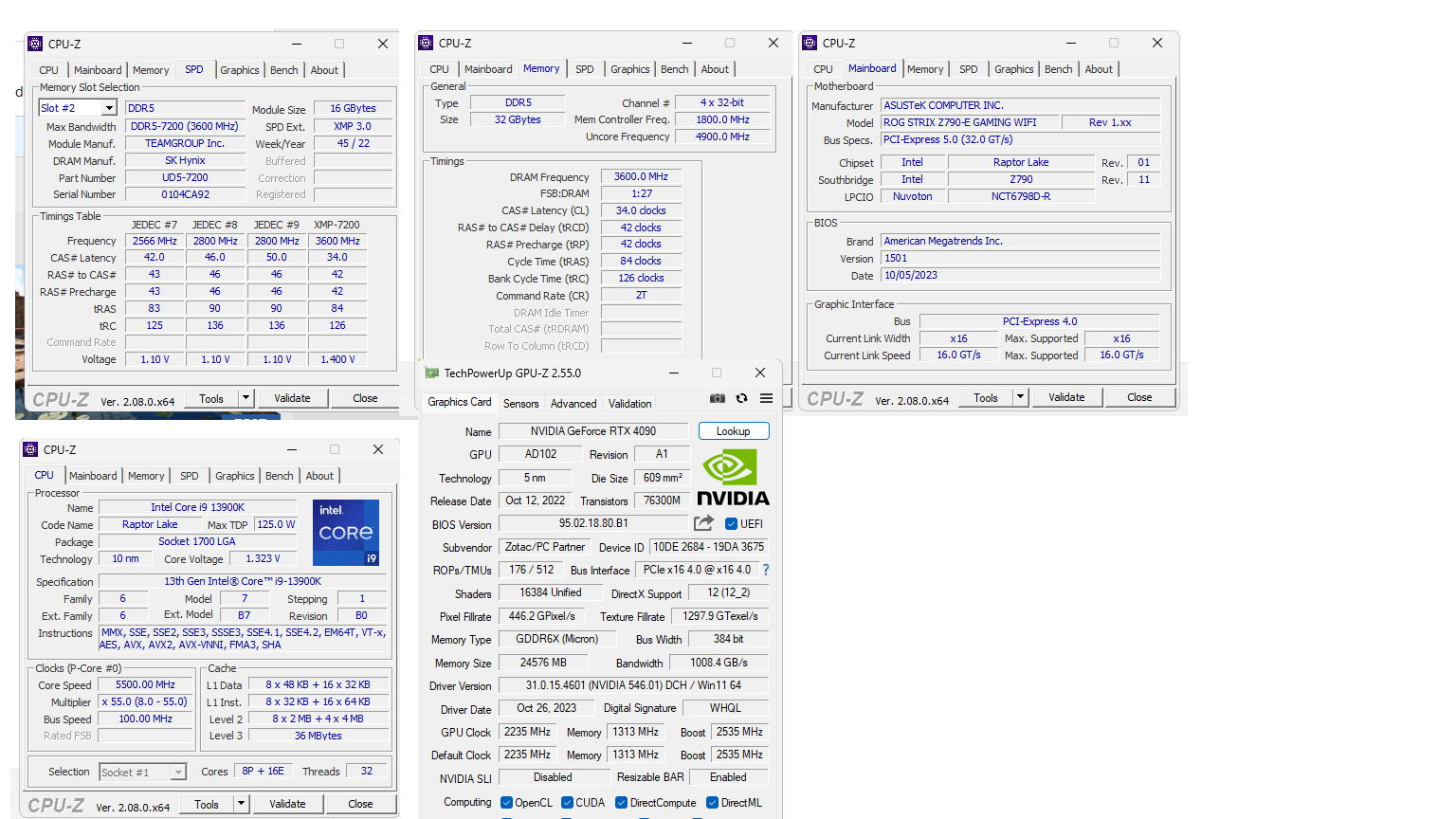Screen dimensions: 1456x819
Task: Click Validate in the SPD window
Action: point(292,398)
